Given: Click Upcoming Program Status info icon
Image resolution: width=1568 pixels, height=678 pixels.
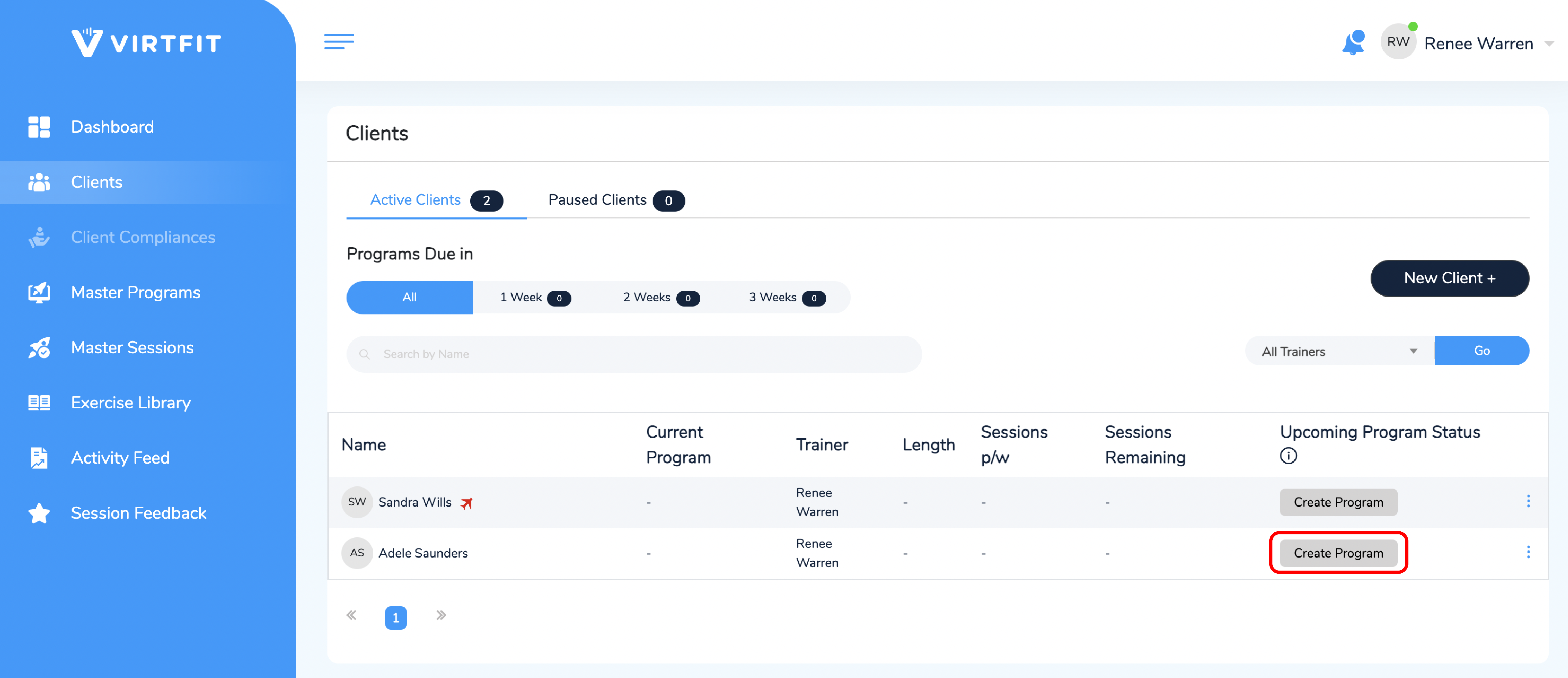Looking at the screenshot, I should (x=1288, y=456).
